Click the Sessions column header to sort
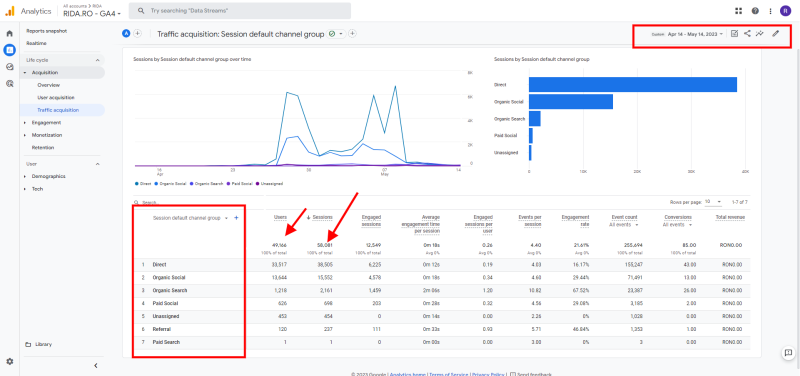 click(x=322, y=217)
